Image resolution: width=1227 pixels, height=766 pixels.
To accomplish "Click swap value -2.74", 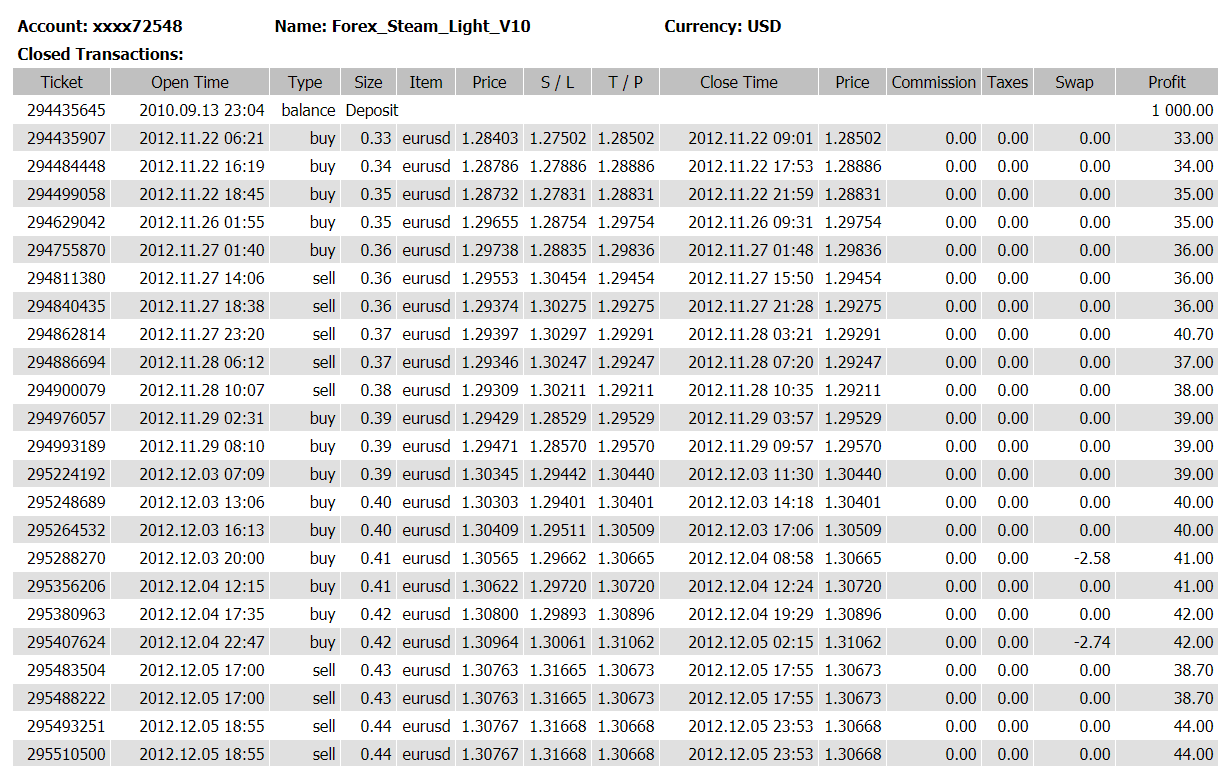I will click(x=1091, y=642).
